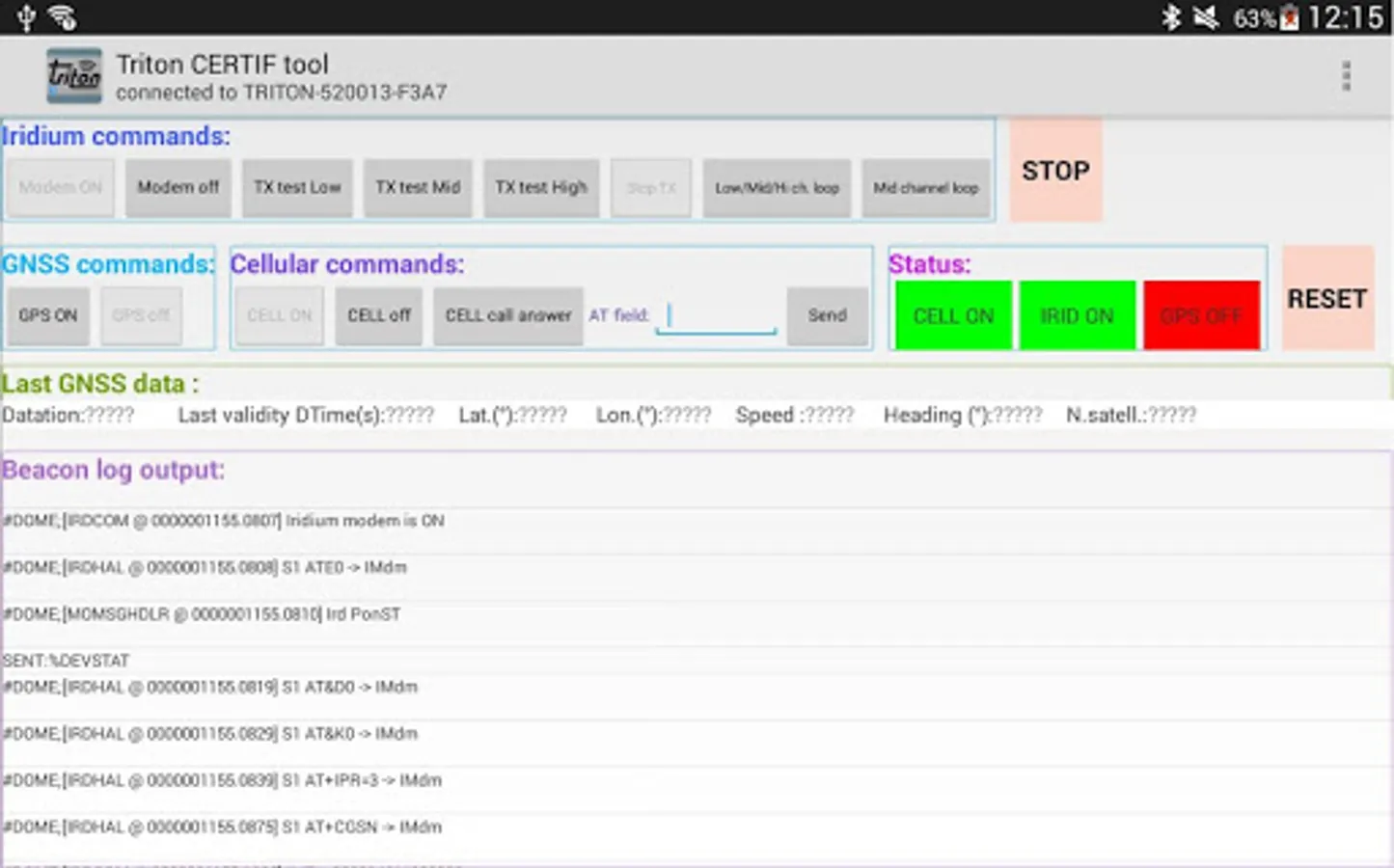Tap the Wi-Fi status icon
Image resolution: width=1394 pixels, height=868 pixels.
point(63,17)
